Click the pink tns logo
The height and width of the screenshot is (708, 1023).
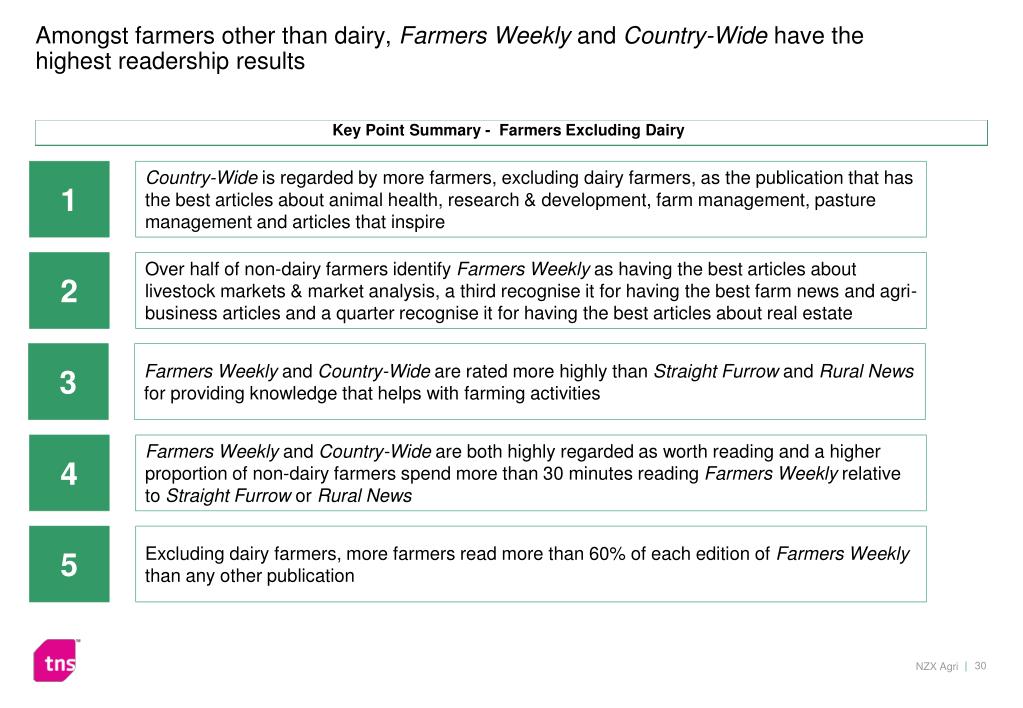point(56,660)
